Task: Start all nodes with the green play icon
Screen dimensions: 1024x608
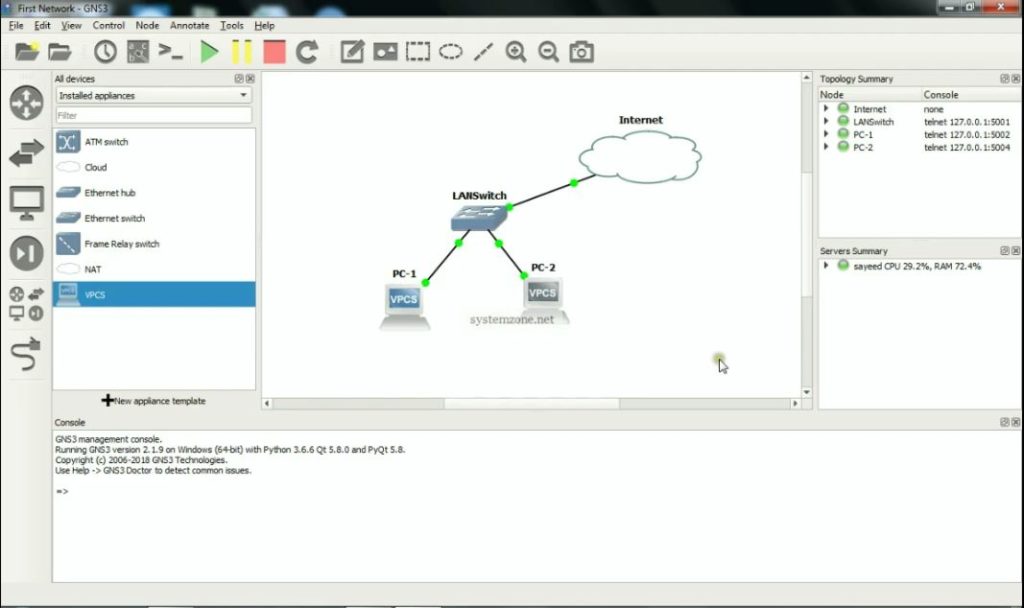Action: pyautogui.click(x=209, y=51)
